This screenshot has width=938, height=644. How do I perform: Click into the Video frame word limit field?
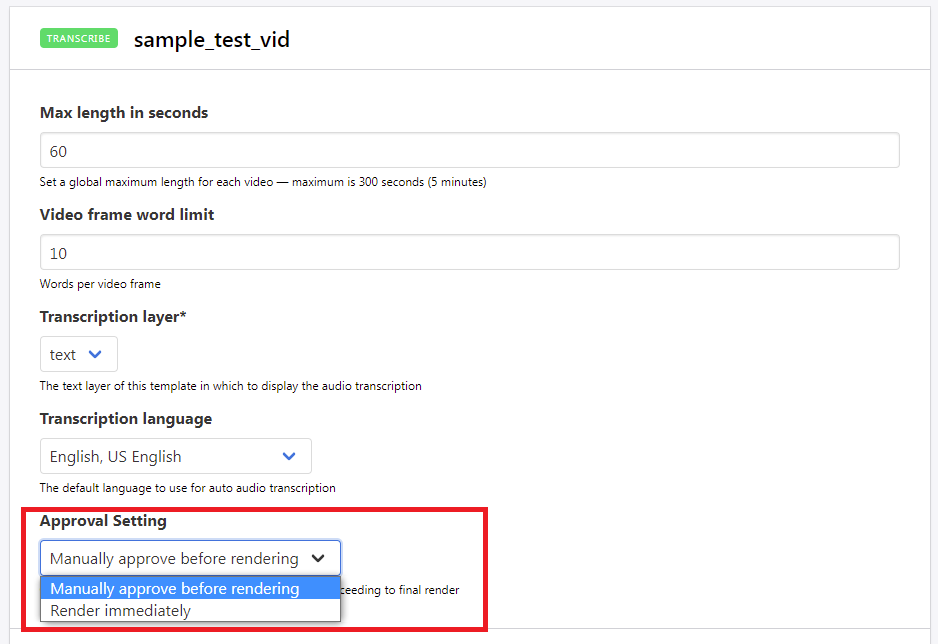tap(469, 253)
